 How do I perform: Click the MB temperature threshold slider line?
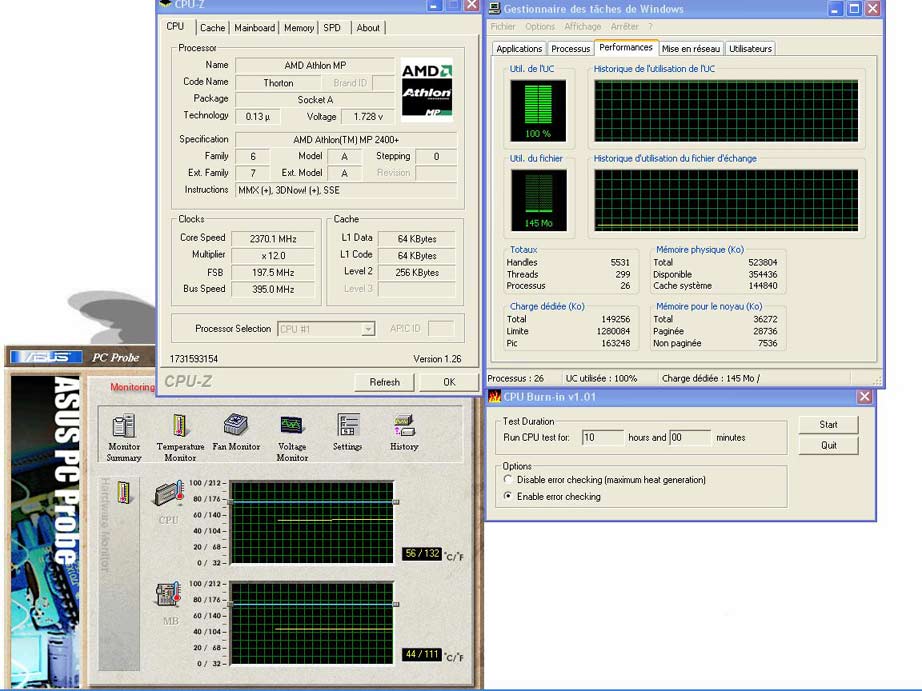coord(312,604)
